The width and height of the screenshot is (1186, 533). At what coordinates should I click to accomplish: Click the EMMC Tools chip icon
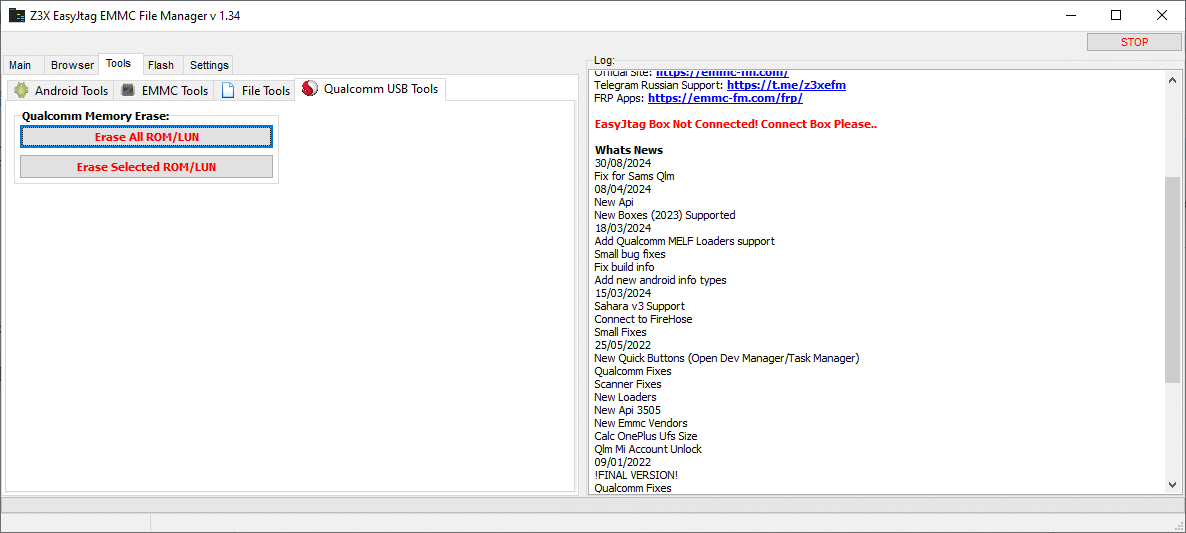tap(128, 91)
